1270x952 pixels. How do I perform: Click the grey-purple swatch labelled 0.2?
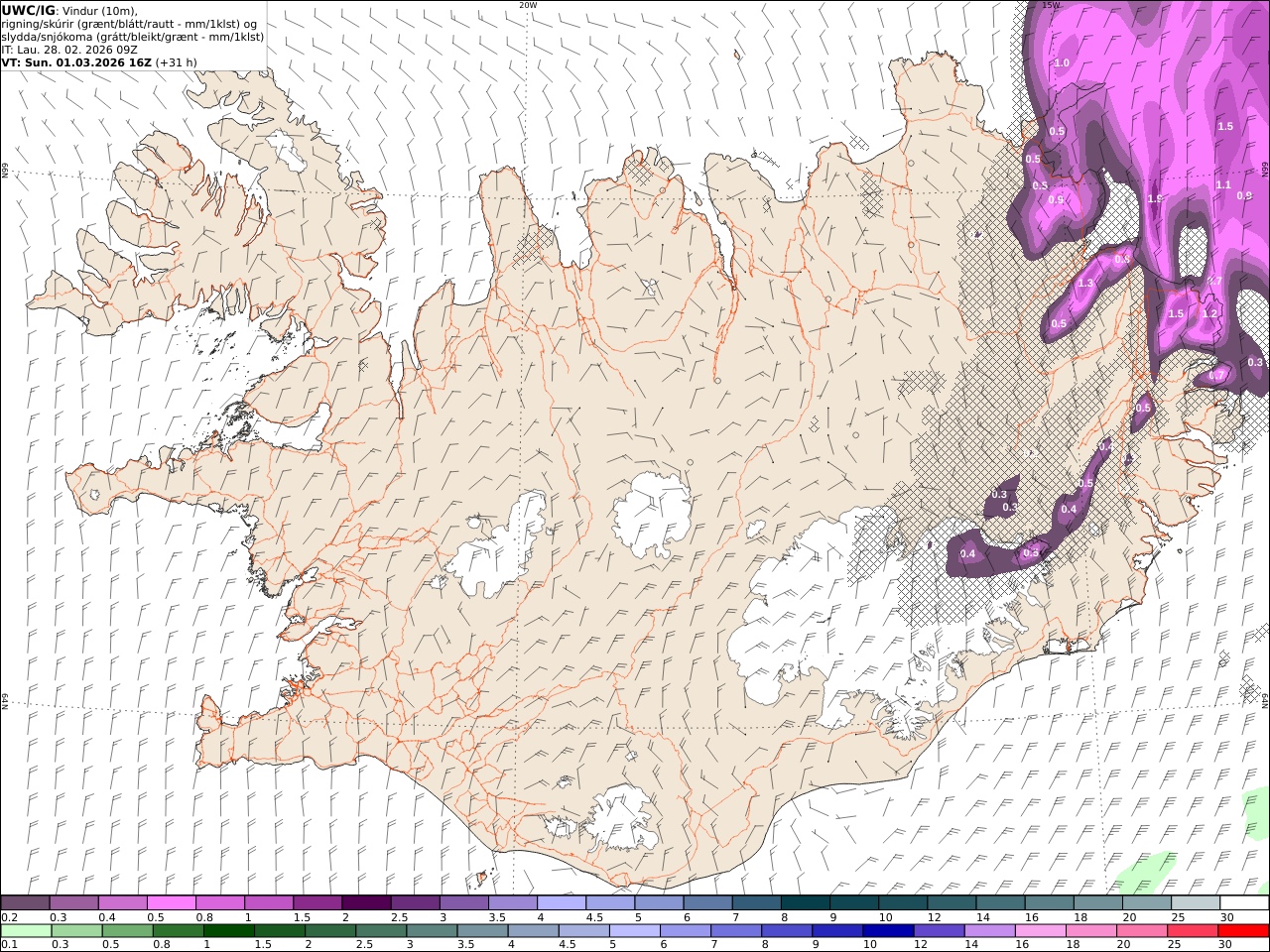coord(25,903)
